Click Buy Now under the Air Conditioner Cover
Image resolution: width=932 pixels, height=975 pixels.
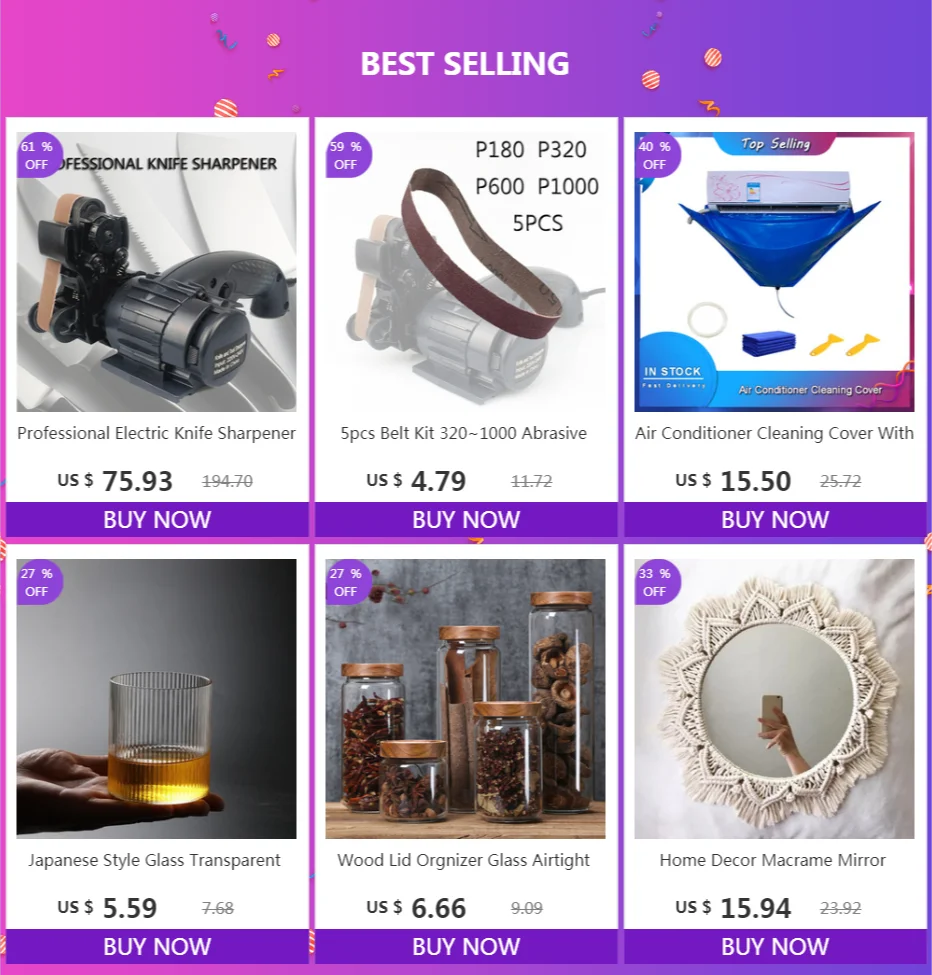[775, 519]
